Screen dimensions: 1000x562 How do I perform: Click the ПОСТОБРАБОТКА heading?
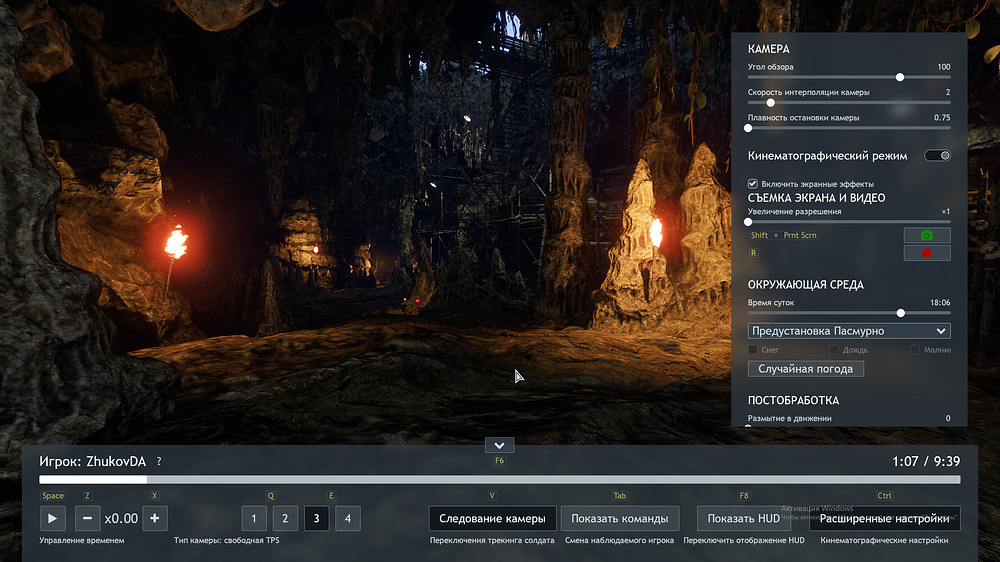793,401
